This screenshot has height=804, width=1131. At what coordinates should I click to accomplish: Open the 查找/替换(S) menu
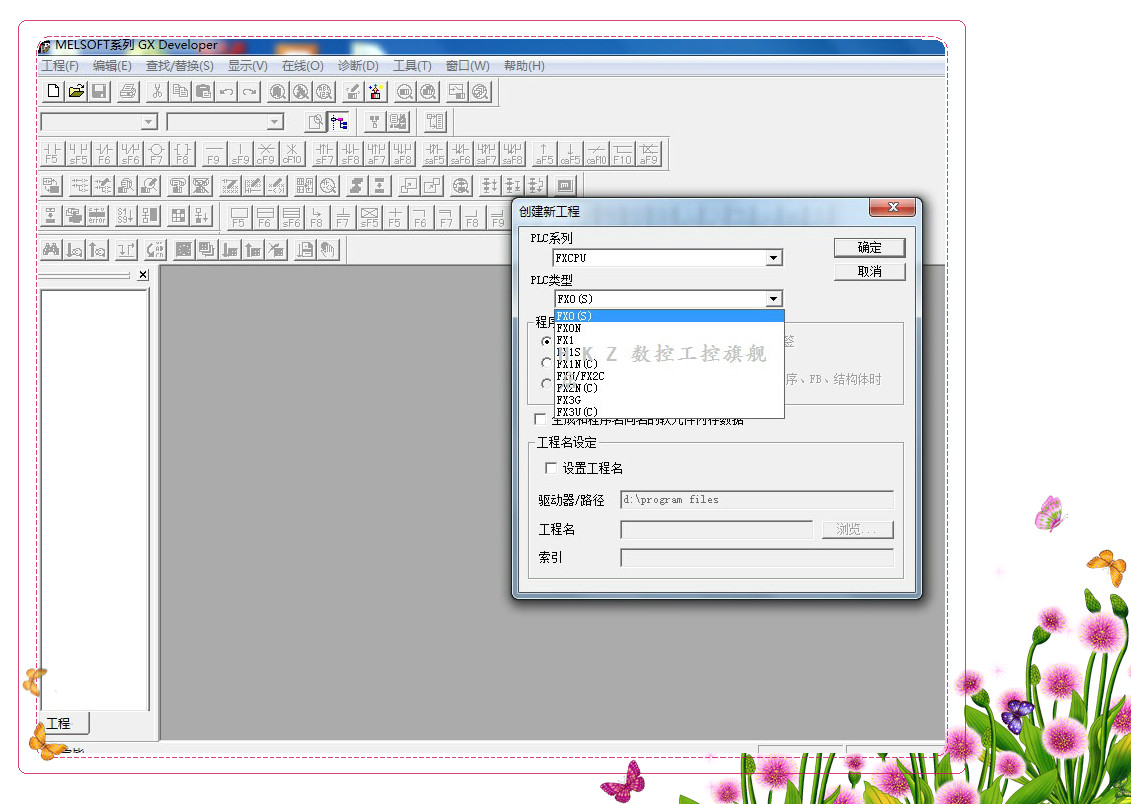pos(180,66)
